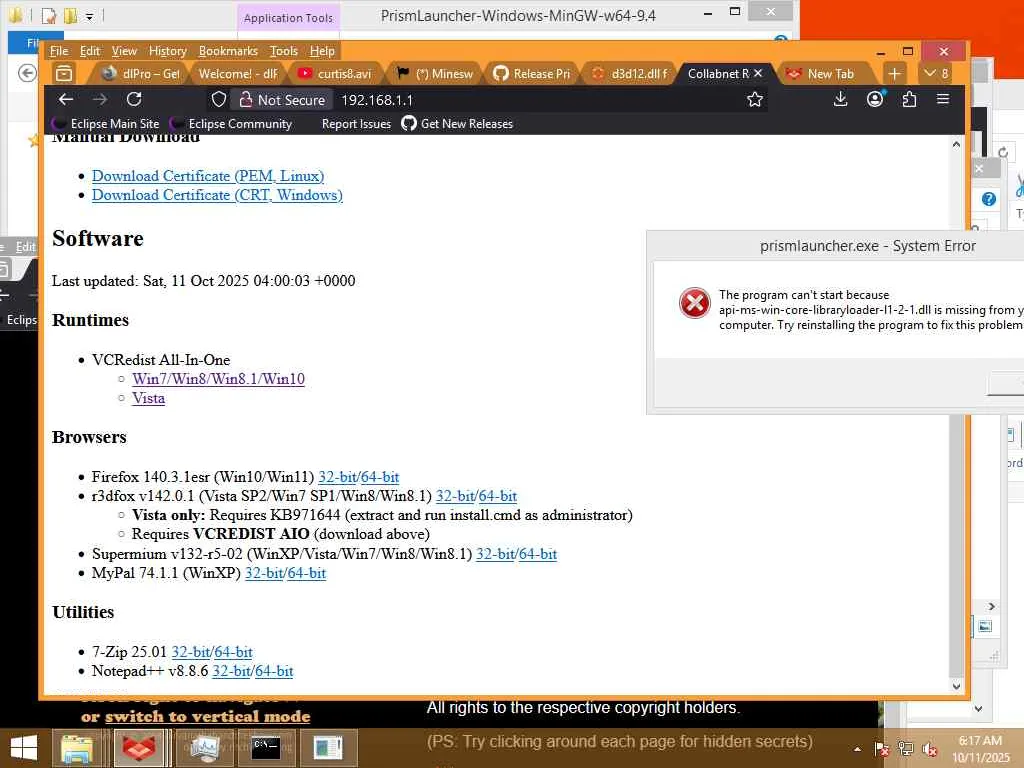
Task: Open Windows Start button
Action: [24, 748]
